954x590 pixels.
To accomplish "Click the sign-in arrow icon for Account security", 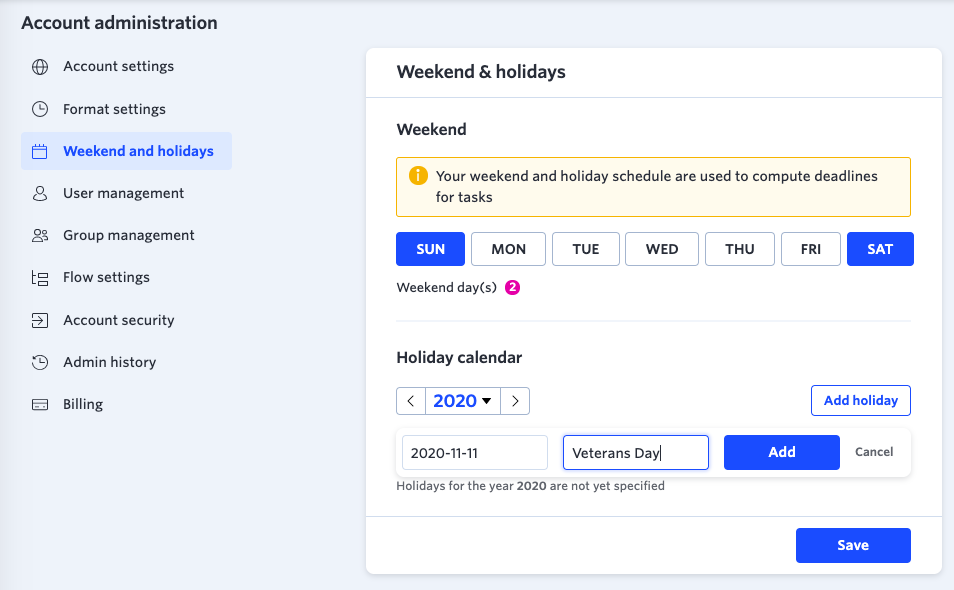I will (40, 320).
